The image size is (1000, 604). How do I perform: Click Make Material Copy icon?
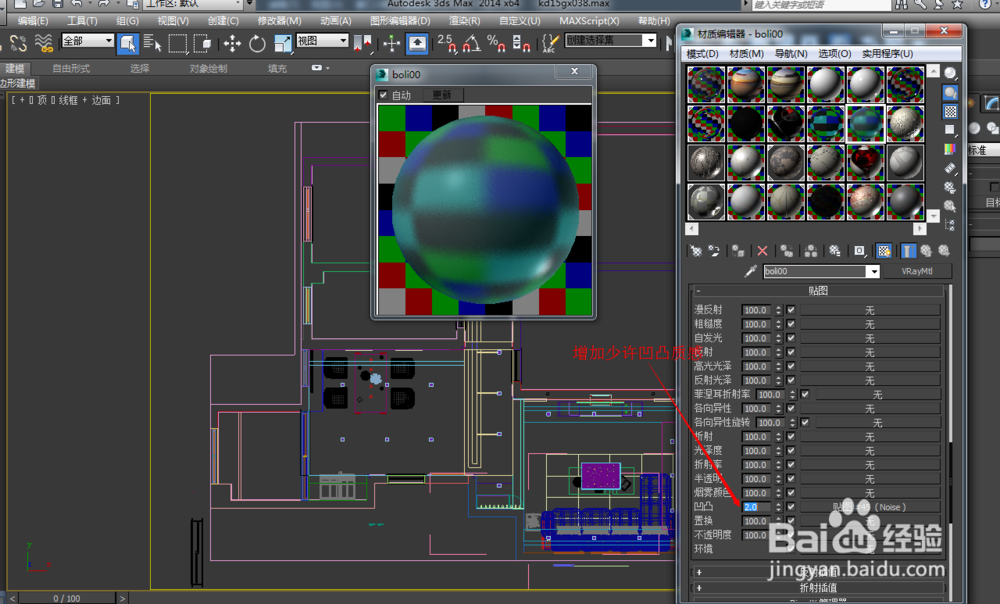tap(787, 251)
